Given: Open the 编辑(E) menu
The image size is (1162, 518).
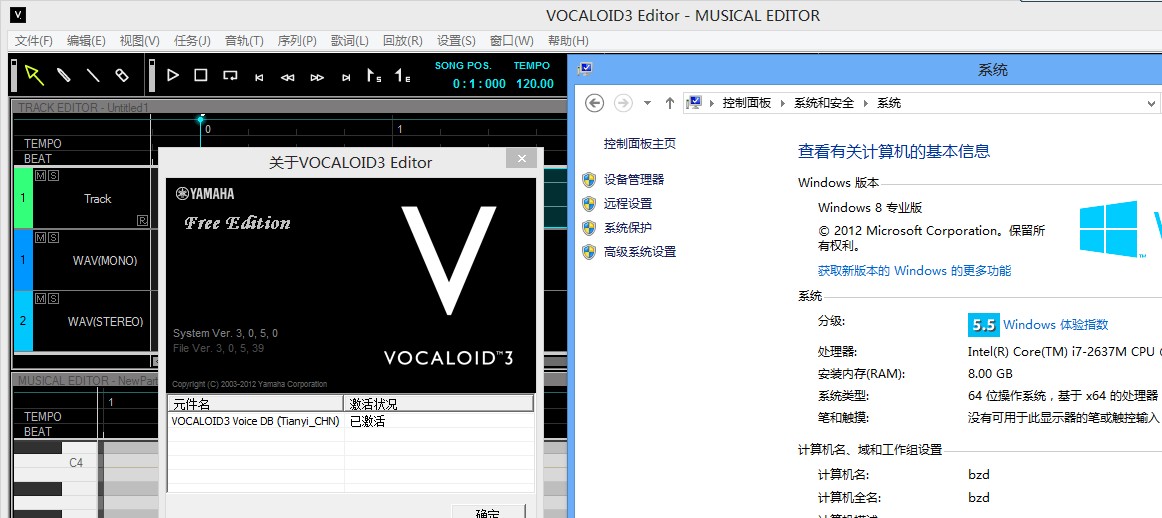Looking at the screenshot, I should tap(86, 41).
